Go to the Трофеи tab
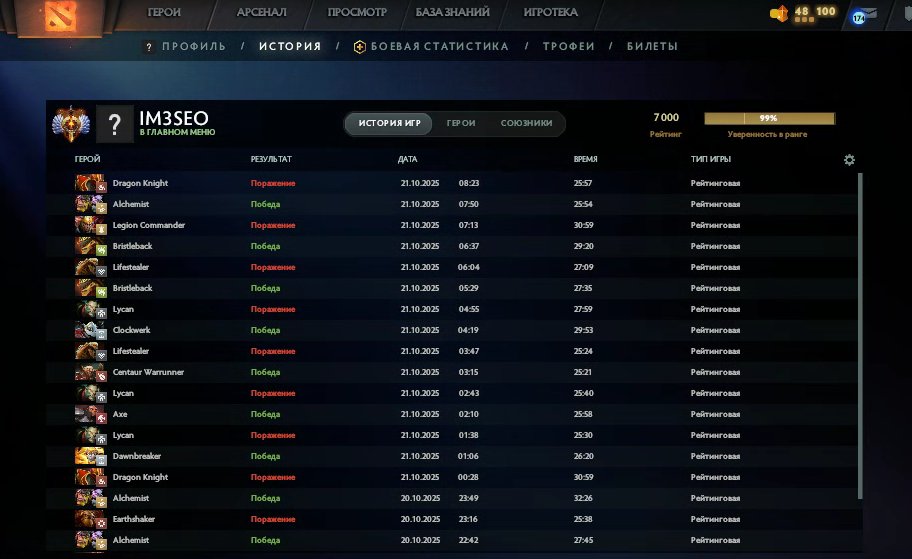912x559 pixels. 568,46
